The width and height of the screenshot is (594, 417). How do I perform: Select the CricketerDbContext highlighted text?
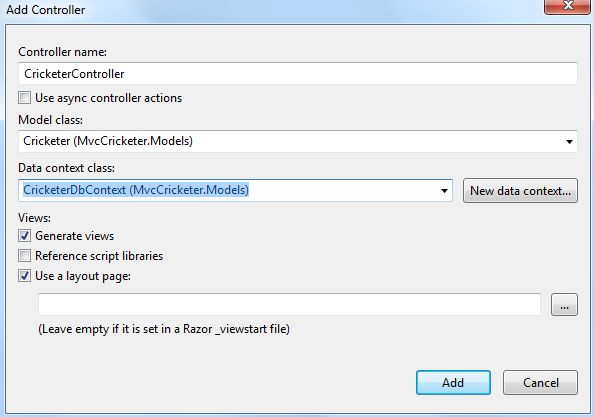(x=136, y=190)
